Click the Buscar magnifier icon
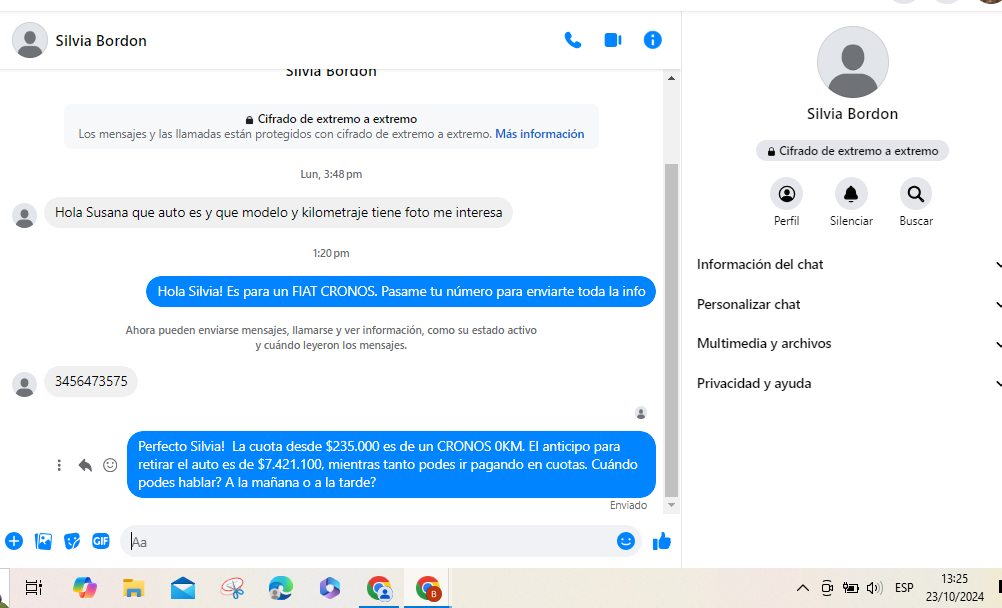 (915, 194)
